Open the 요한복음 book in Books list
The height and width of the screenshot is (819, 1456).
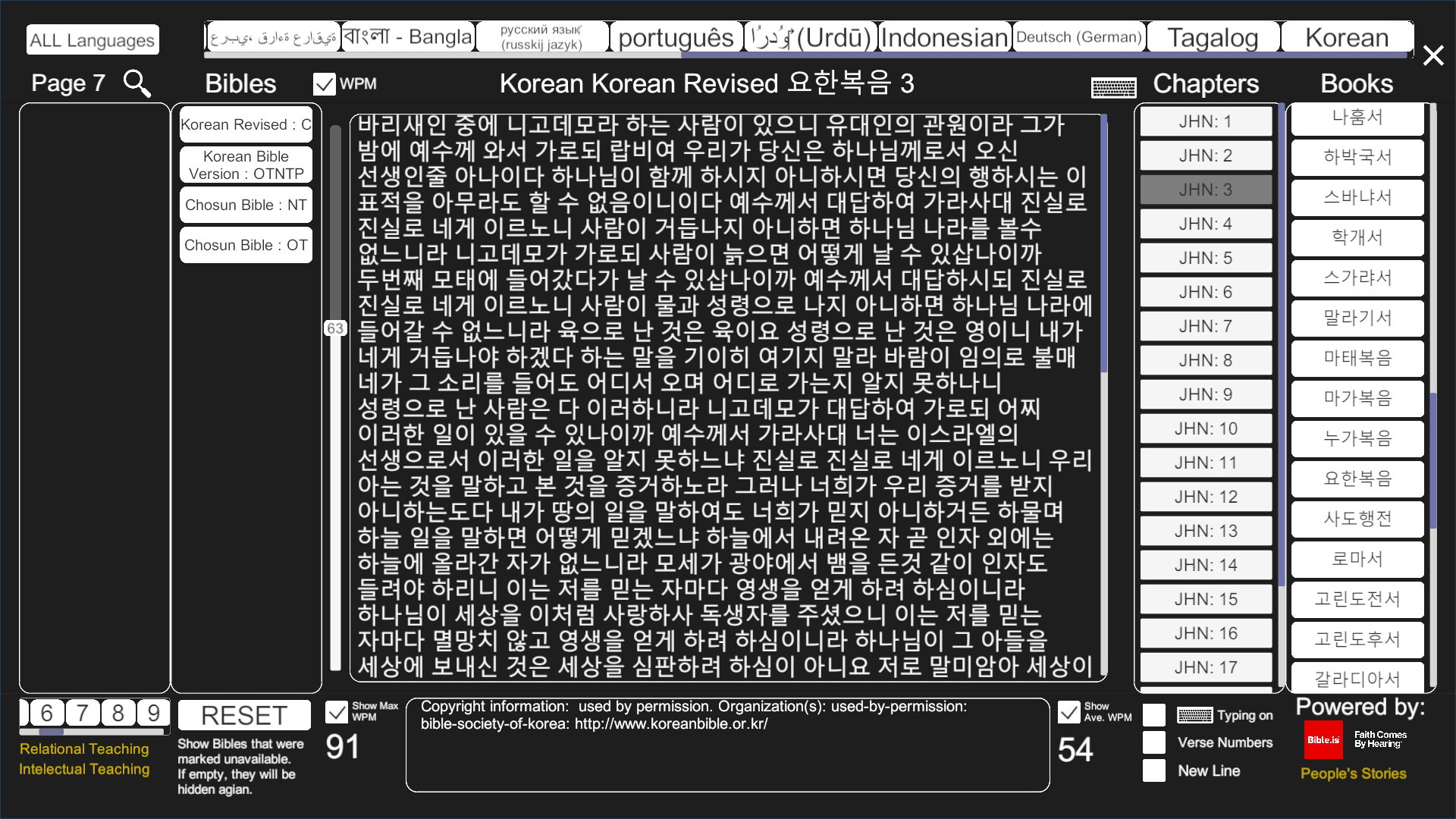tap(1357, 479)
